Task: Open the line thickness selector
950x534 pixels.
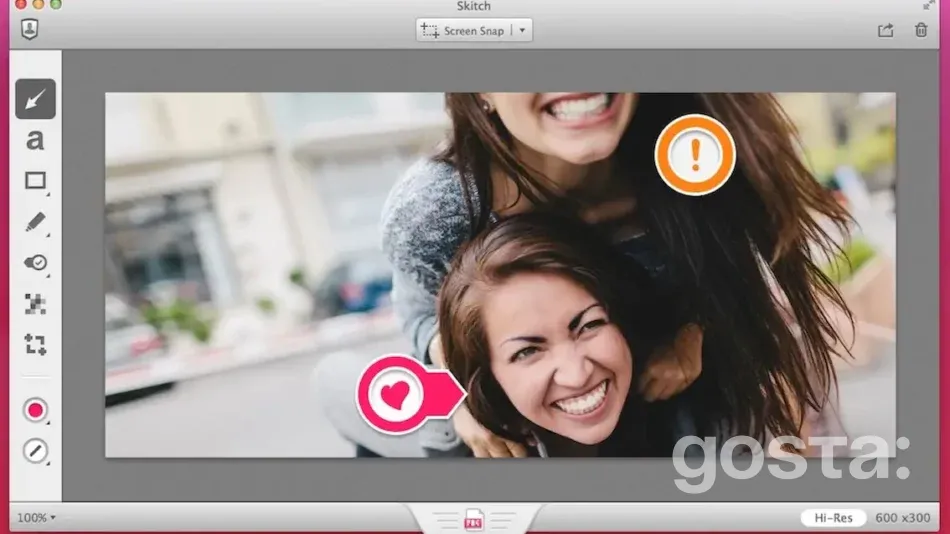Action: pos(36,451)
